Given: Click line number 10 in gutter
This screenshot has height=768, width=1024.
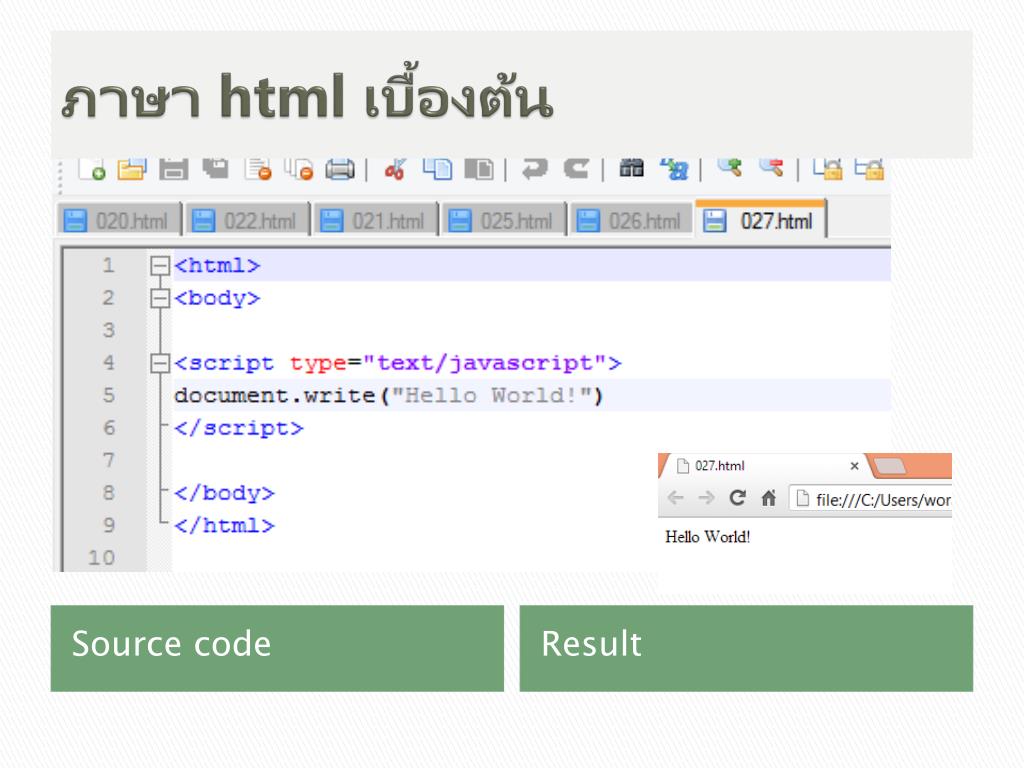Looking at the screenshot, I should click(x=102, y=558).
